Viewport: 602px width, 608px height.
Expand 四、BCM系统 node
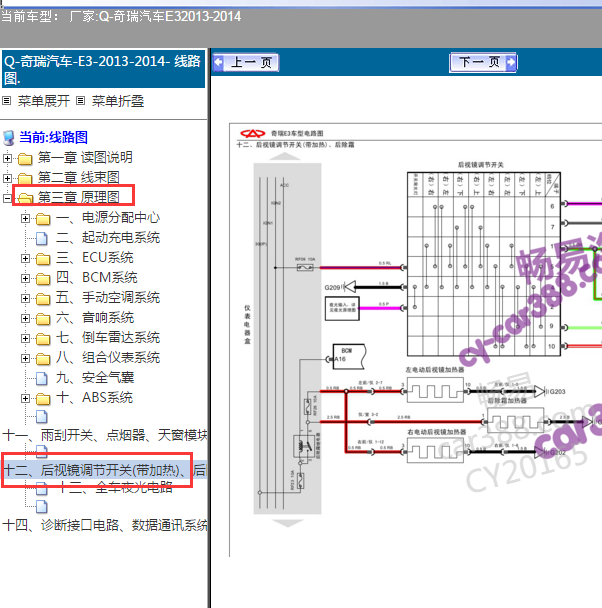pos(25,278)
